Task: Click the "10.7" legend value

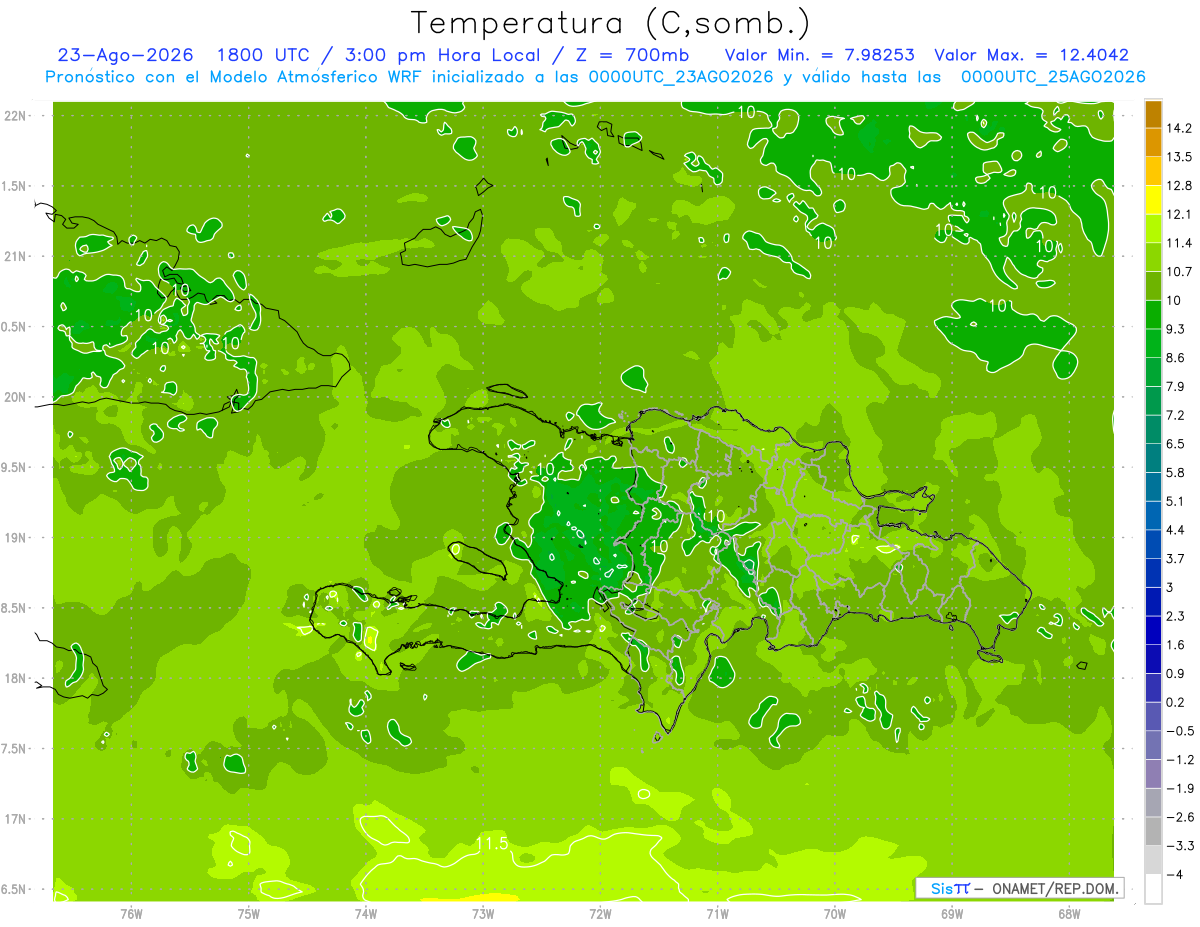Action: point(1179,272)
